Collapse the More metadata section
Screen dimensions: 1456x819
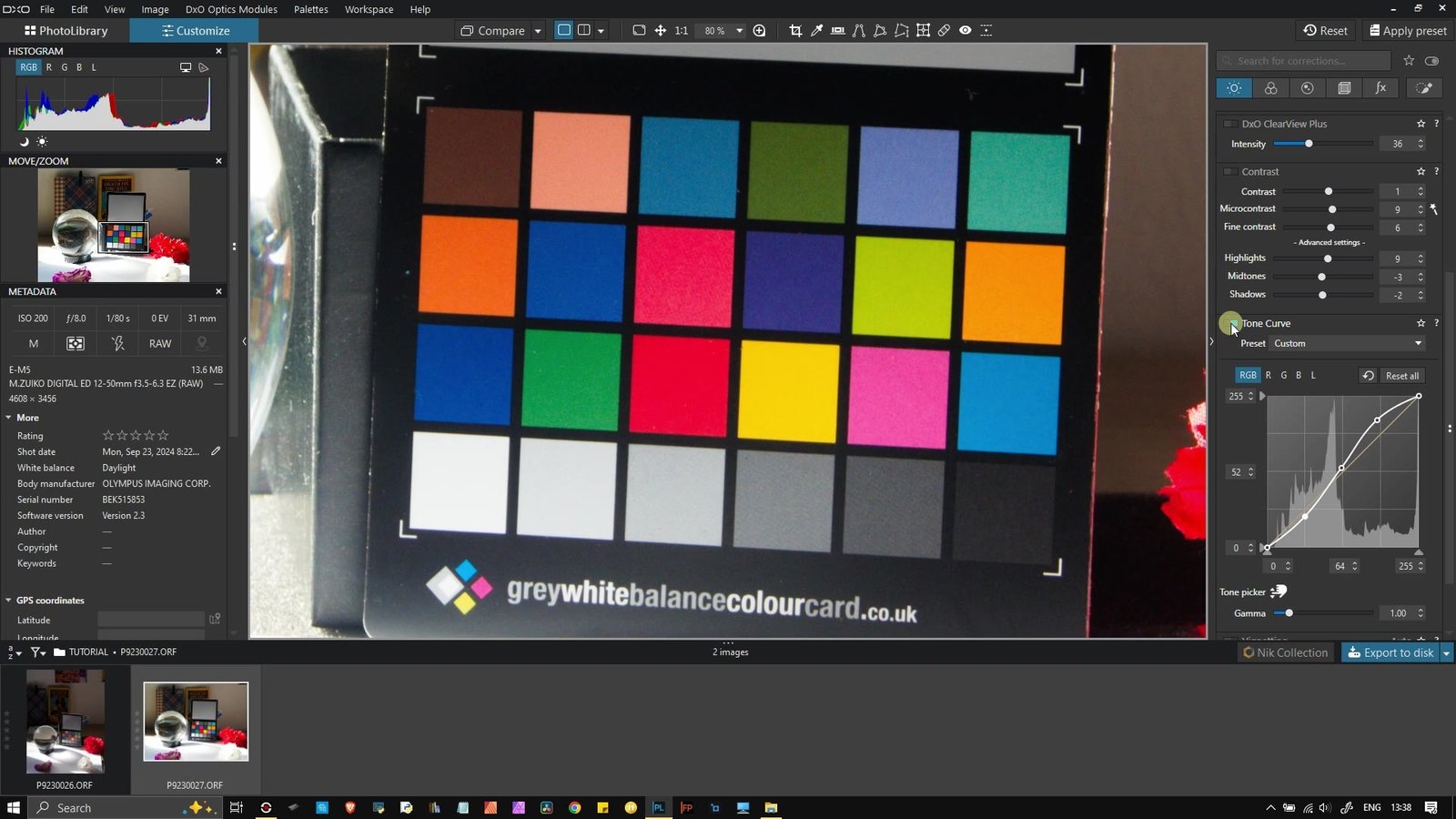coord(9,418)
